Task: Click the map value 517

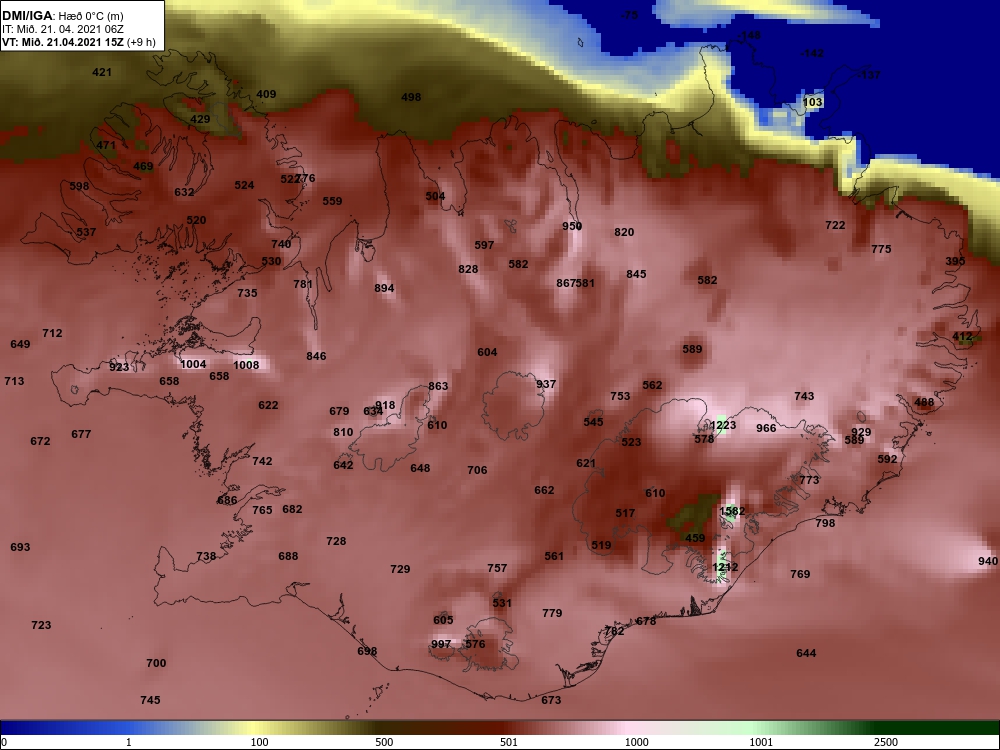Action: point(625,513)
